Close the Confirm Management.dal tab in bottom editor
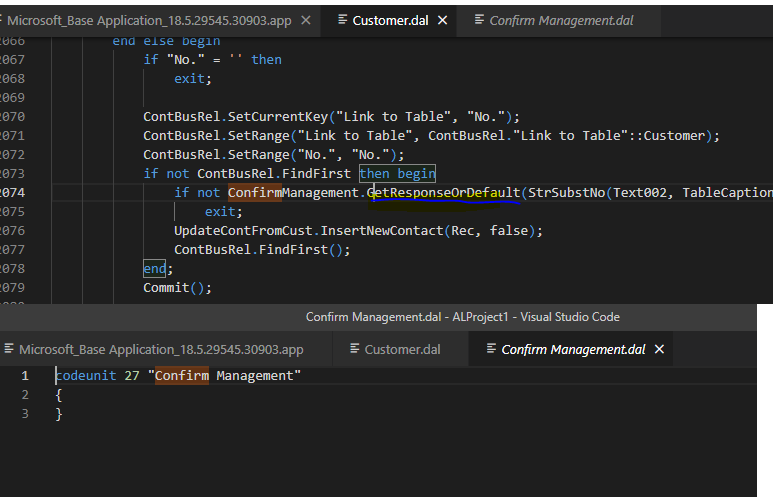This screenshot has height=497, width=773. [659, 349]
